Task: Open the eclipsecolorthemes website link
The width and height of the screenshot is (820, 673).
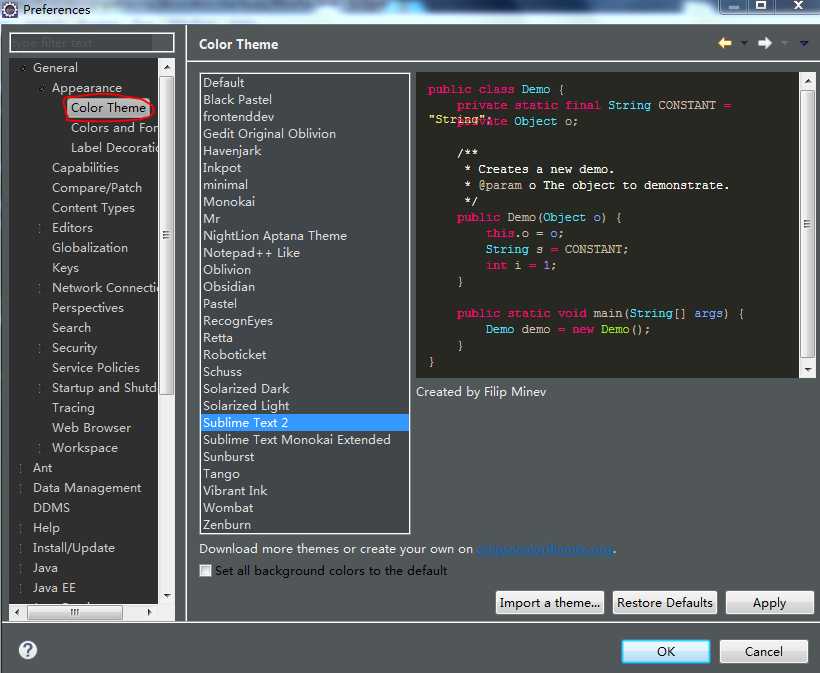Action: (545, 549)
